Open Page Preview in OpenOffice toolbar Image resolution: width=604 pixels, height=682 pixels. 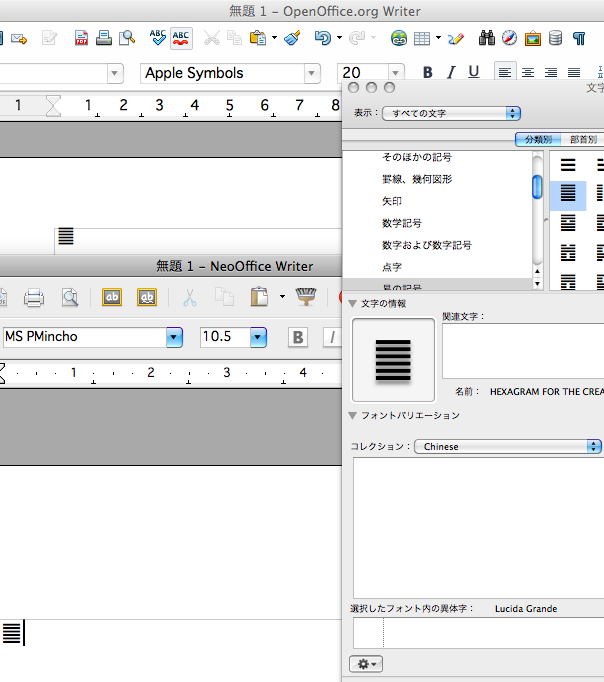(x=127, y=38)
